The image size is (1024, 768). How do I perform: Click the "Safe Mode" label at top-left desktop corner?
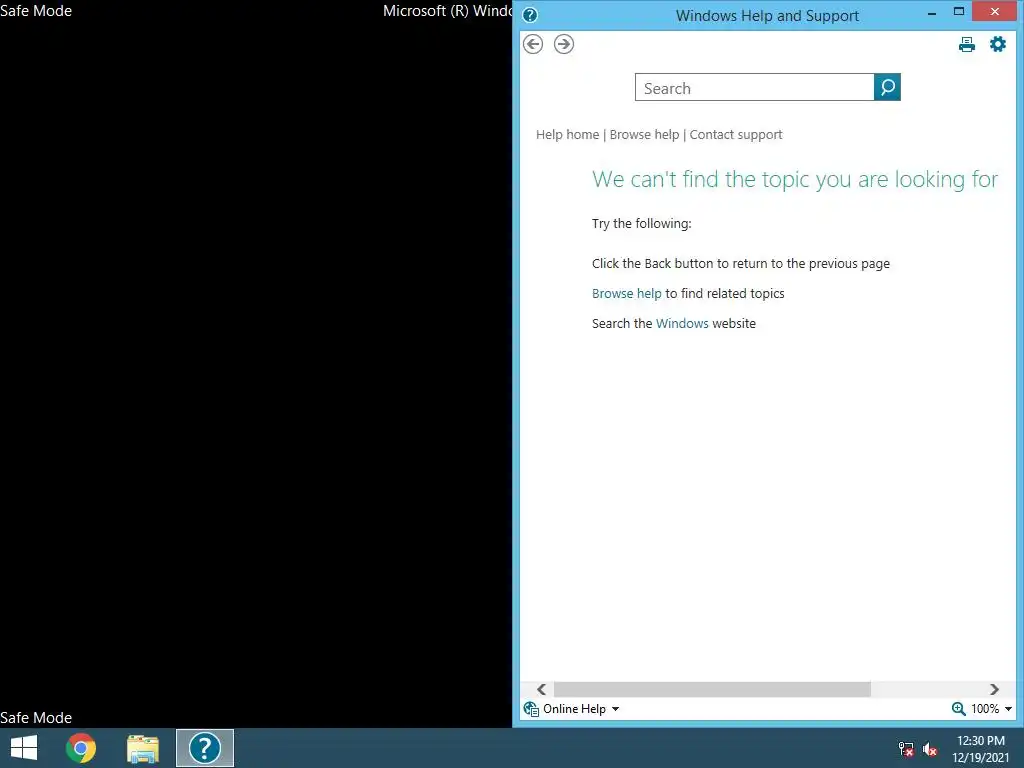tap(36, 10)
